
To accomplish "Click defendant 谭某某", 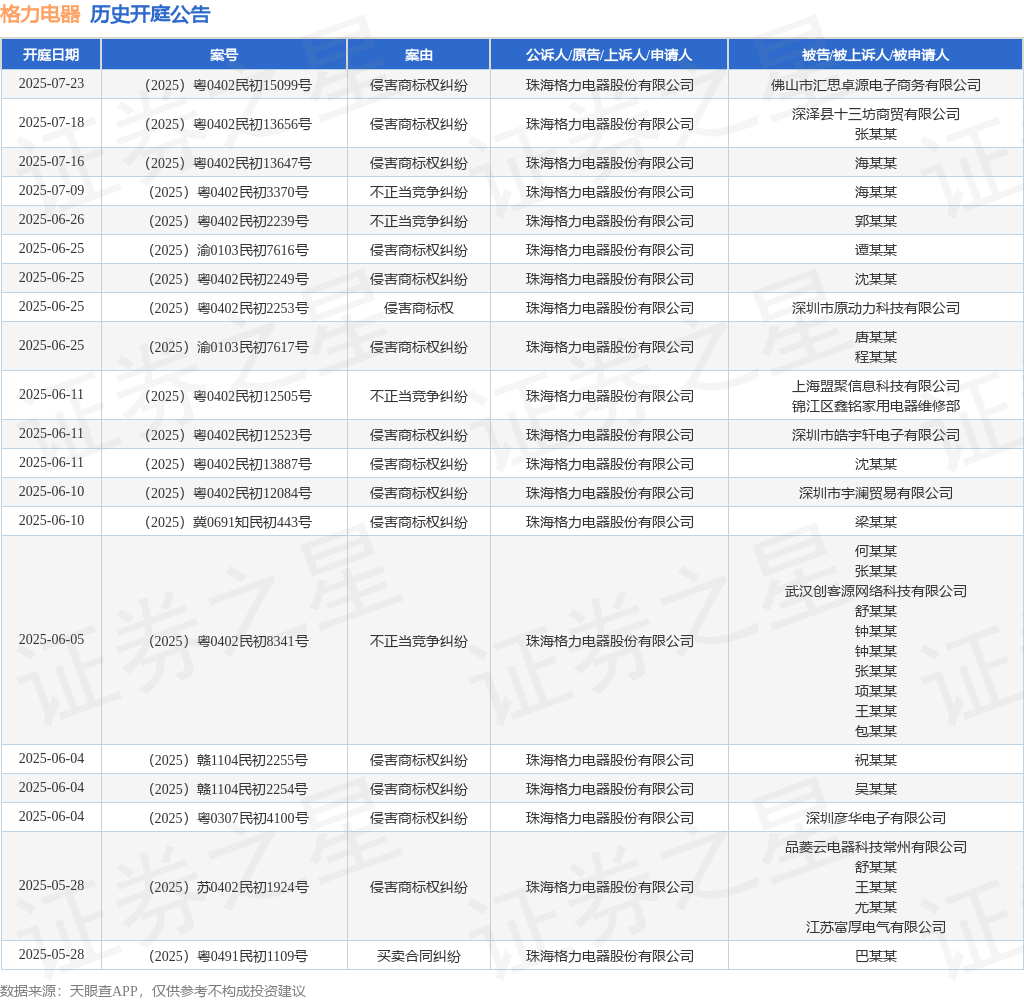I will point(876,250).
